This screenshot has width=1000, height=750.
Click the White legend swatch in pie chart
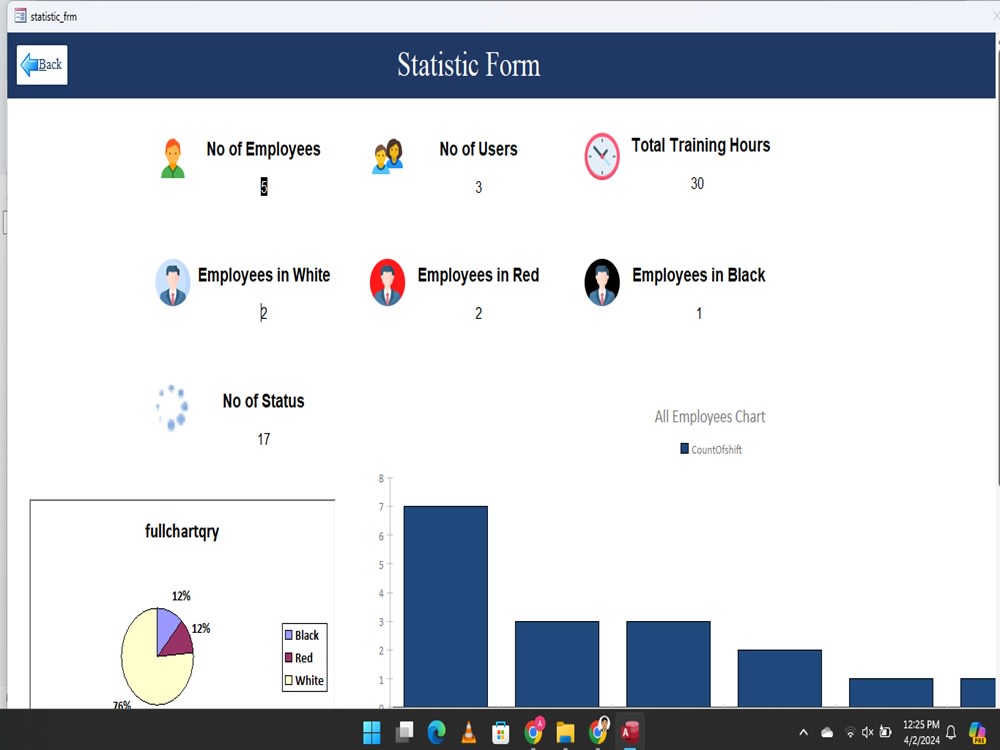(x=288, y=680)
